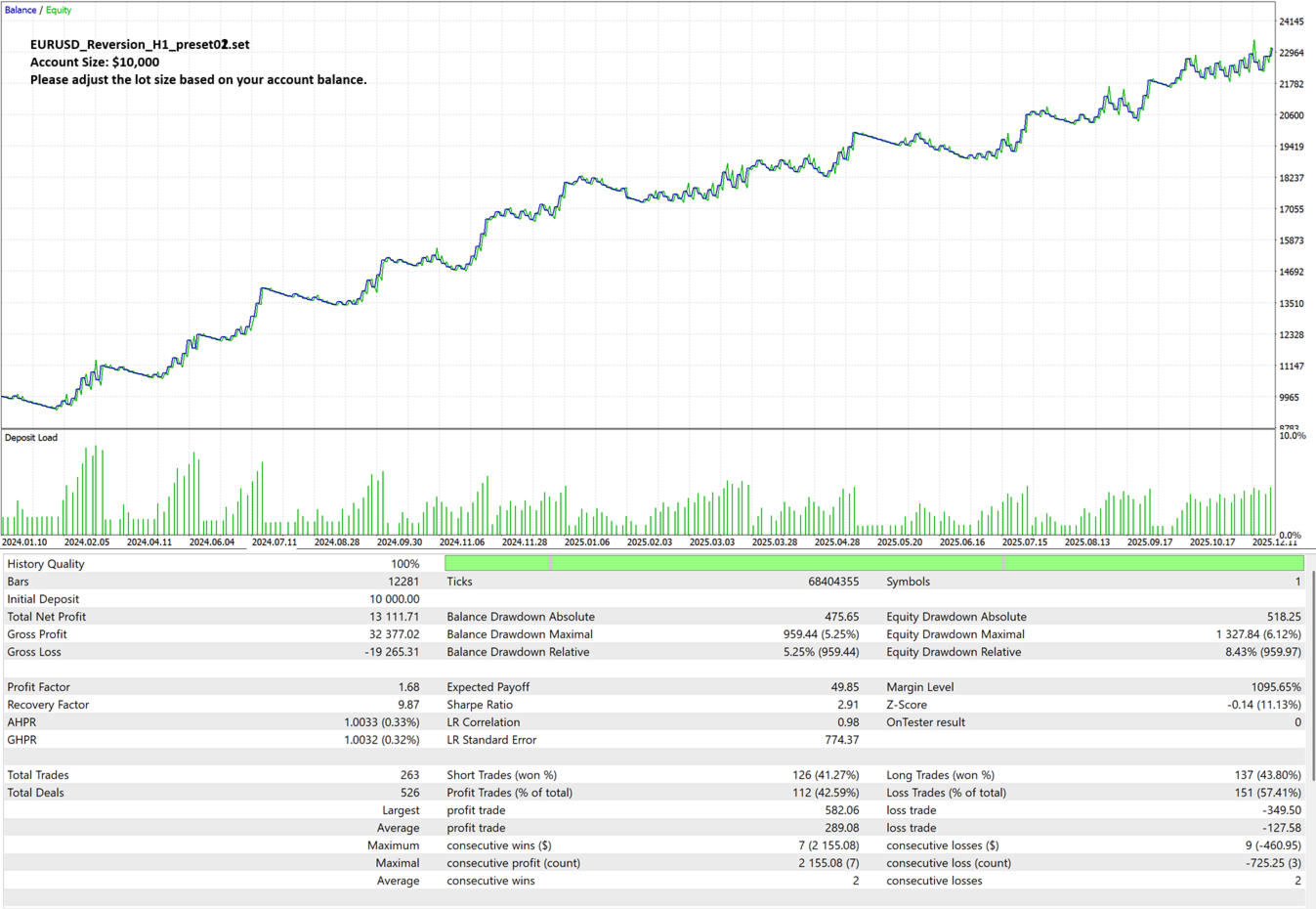Click the EURUSD_Reversion_H1_preset02.set filename text

tap(141, 44)
